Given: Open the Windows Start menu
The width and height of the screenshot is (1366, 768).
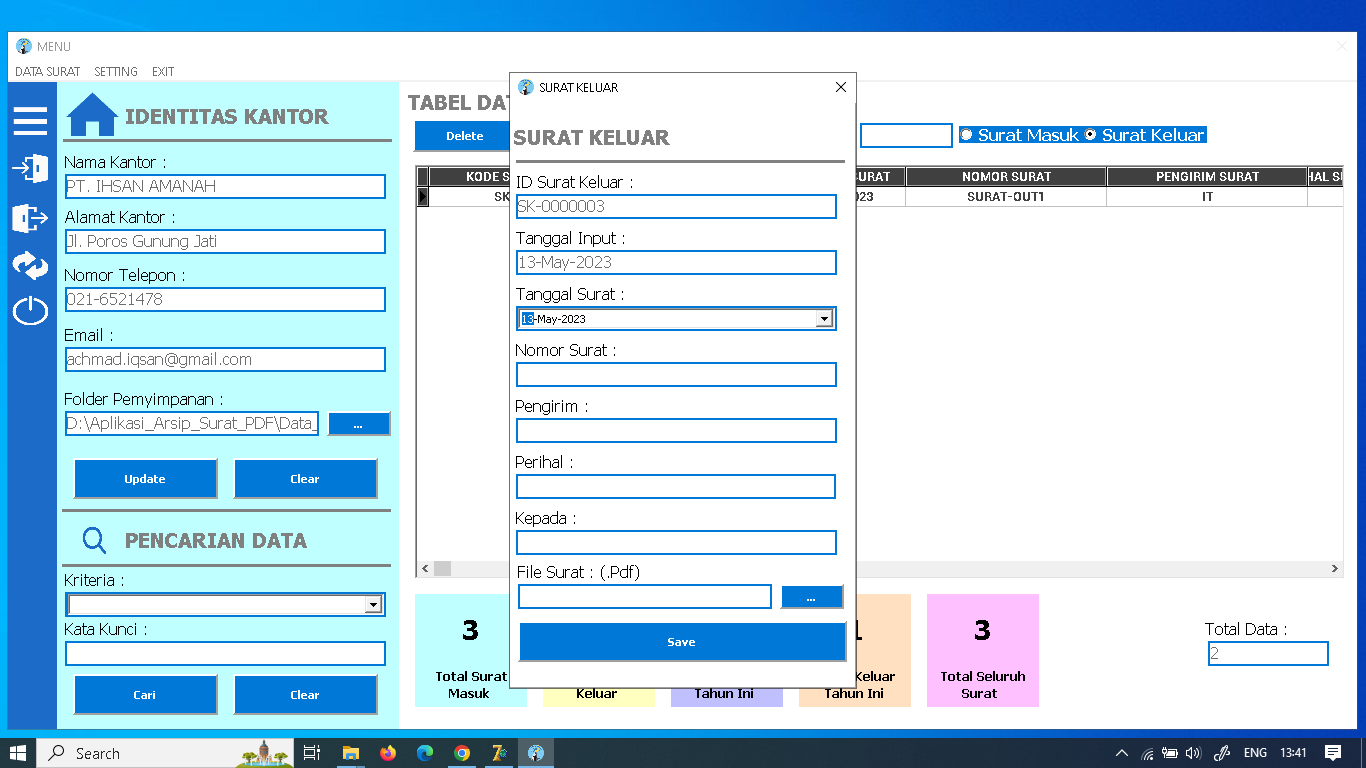Looking at the screenshot, I should [x=18, y=752].
